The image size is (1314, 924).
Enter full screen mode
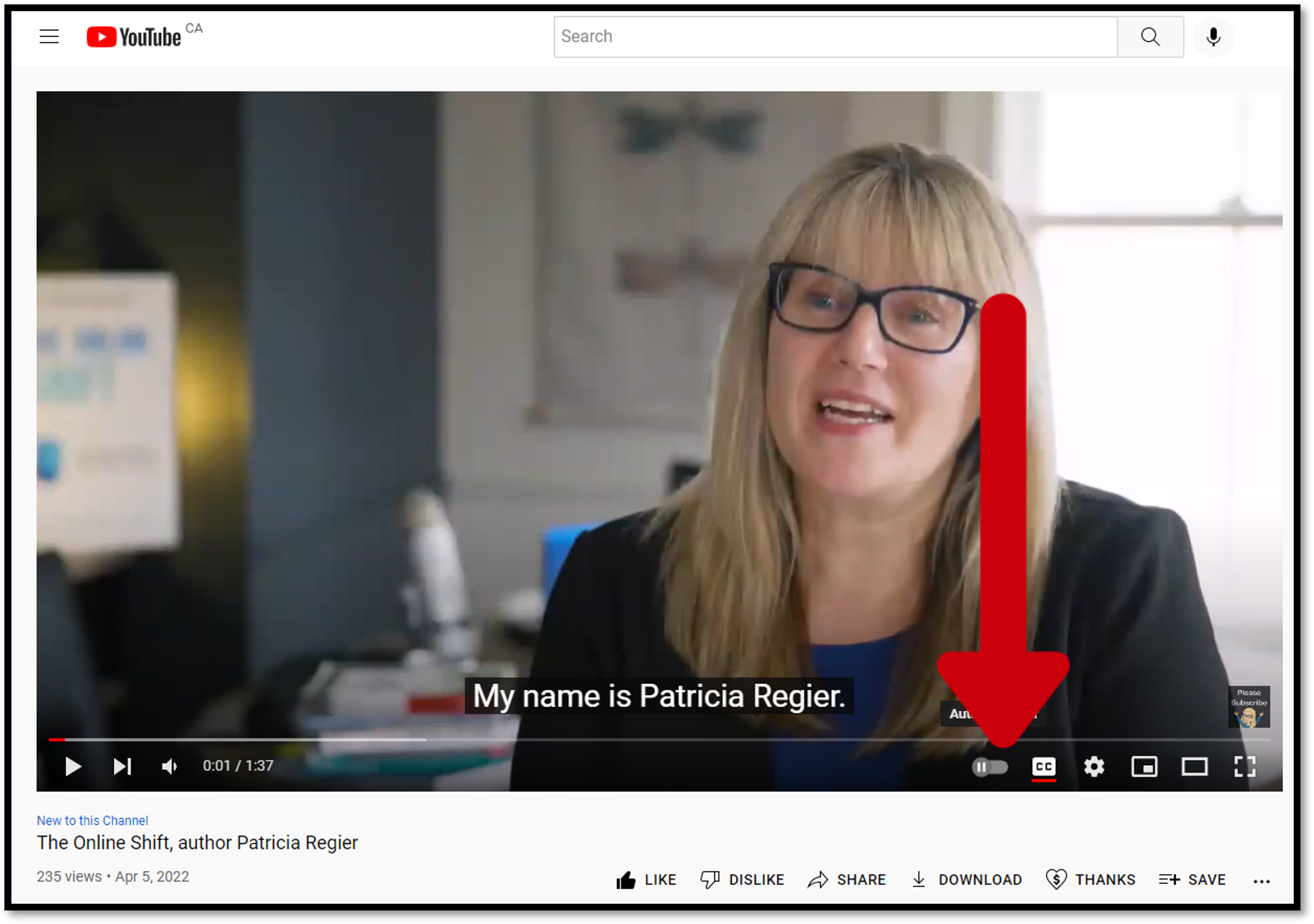pyautogui.click(x=1245, y=767)
